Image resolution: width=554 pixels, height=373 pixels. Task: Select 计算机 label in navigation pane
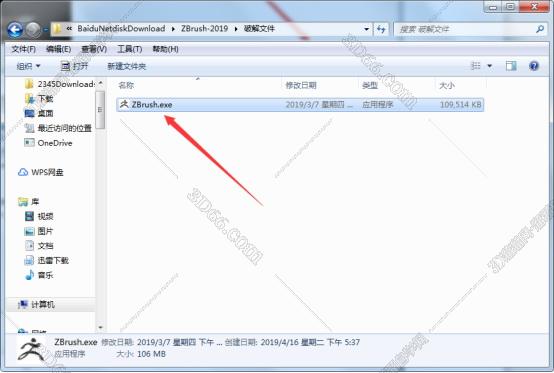click(43, 304)
